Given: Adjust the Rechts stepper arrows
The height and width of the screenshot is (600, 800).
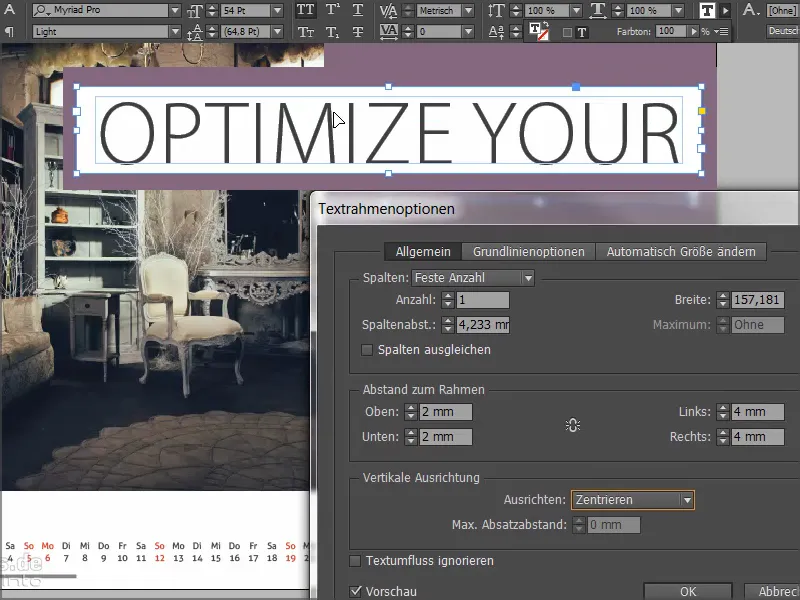Looking at the screenshot, I should [x=722, y=437].
